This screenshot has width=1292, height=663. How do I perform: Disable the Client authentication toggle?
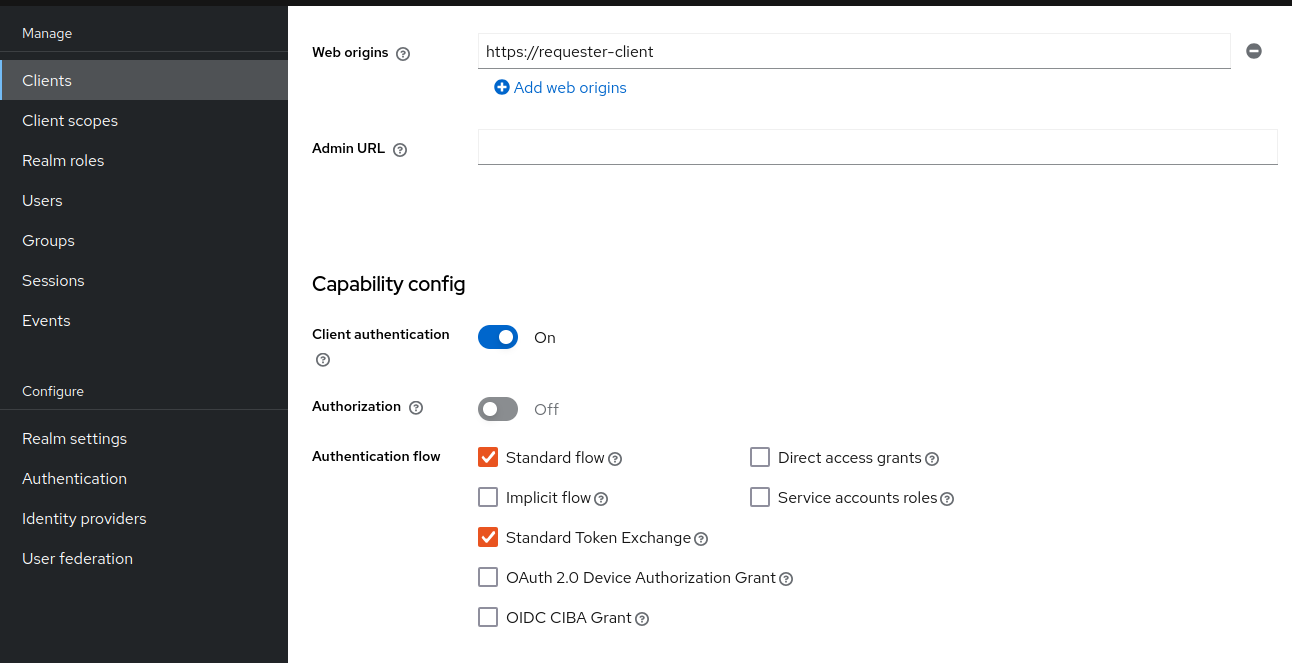497,337
